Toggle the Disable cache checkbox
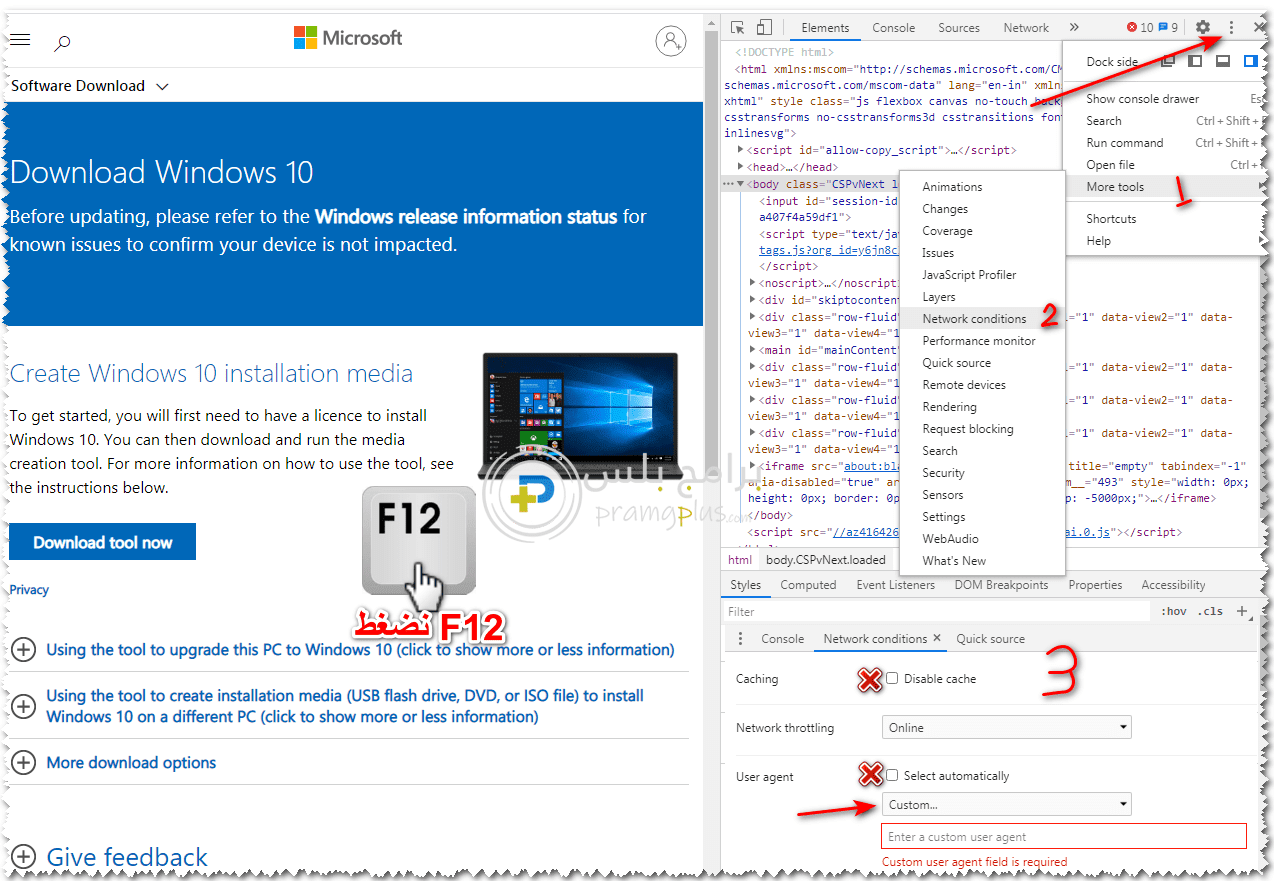 (x=892, y=678)
